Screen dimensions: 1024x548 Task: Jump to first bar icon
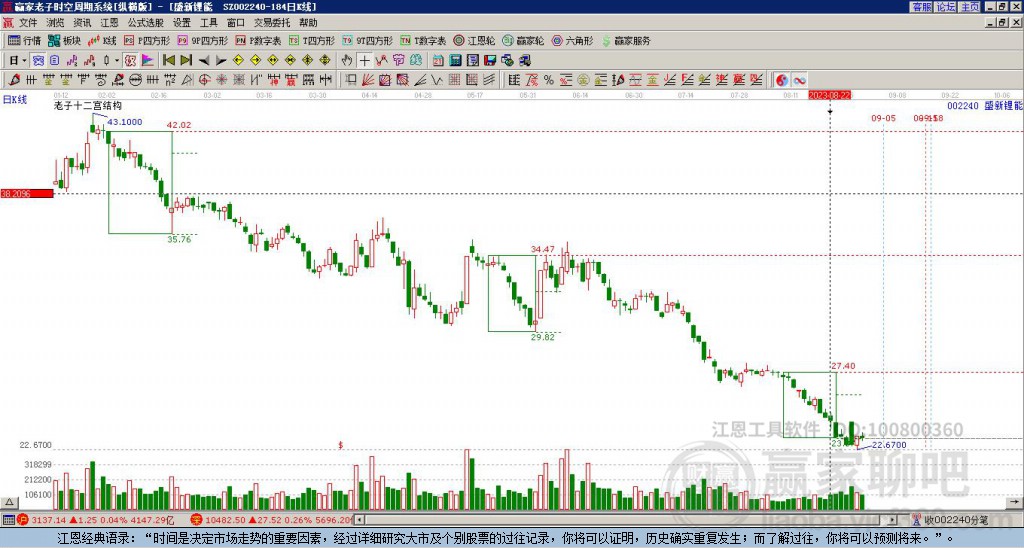169,61
